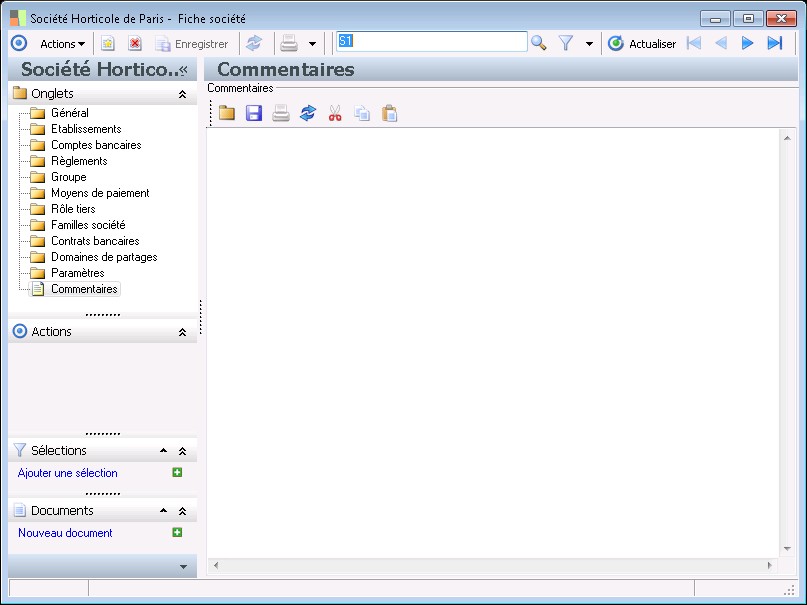The height and width of the screenshot is (605, 807).
Task: Collapse the Actions panel section
Action: tap(182, 332)
